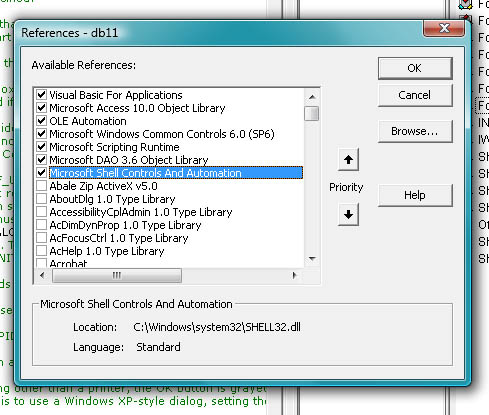This screenshot has width=489, height=415.
Task: Select 'Microsoft Access 10.0 Object Library' entry
Action: pos(137,108)
